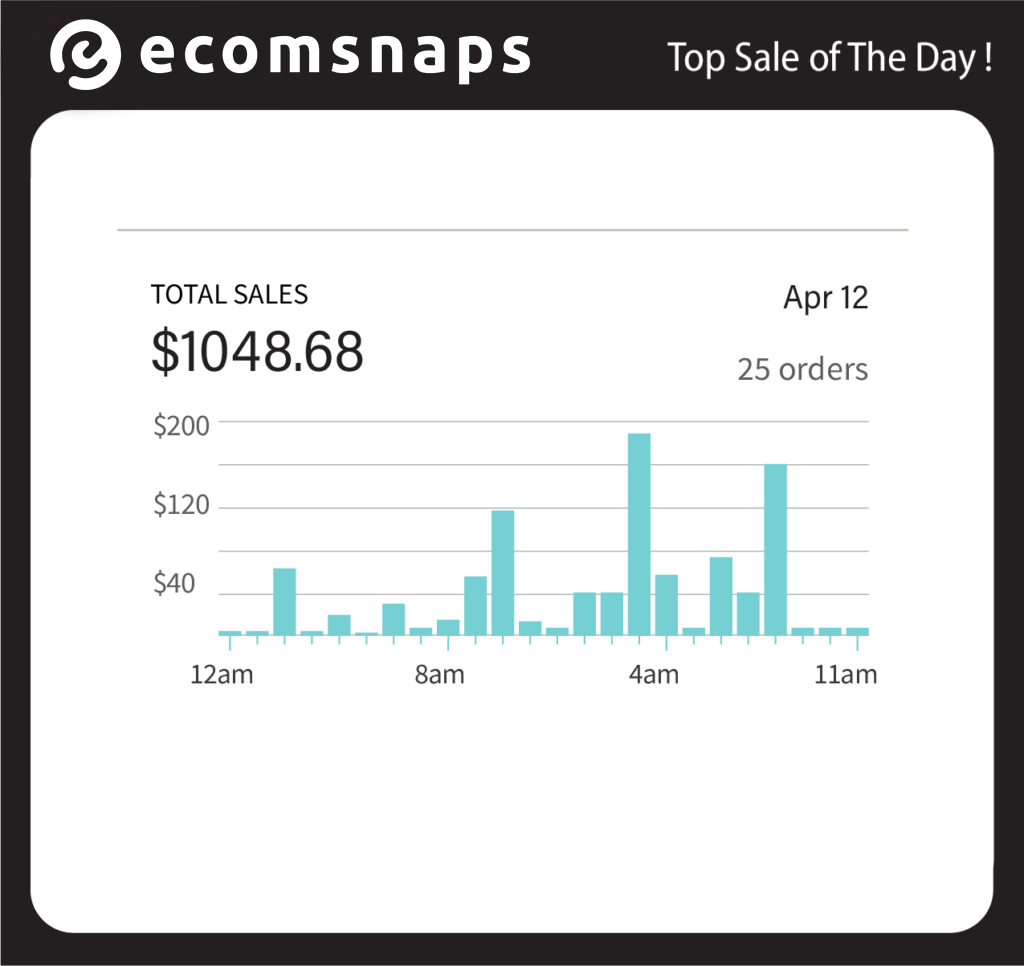The image size is (1024, 966).
Task: Select the TOTAL SALES label
Action: (229, 295)
